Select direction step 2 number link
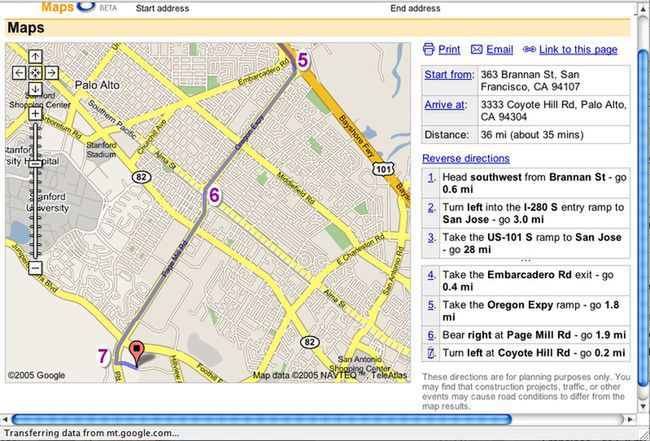The height and width of the screenshot is (441, 650). click(x=432, y=207)
